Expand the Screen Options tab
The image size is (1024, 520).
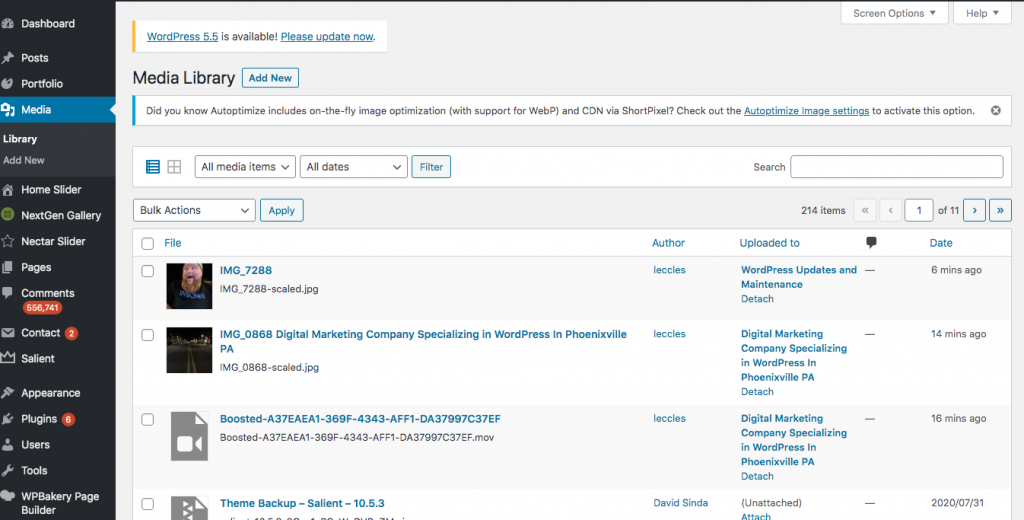[894, 13]
